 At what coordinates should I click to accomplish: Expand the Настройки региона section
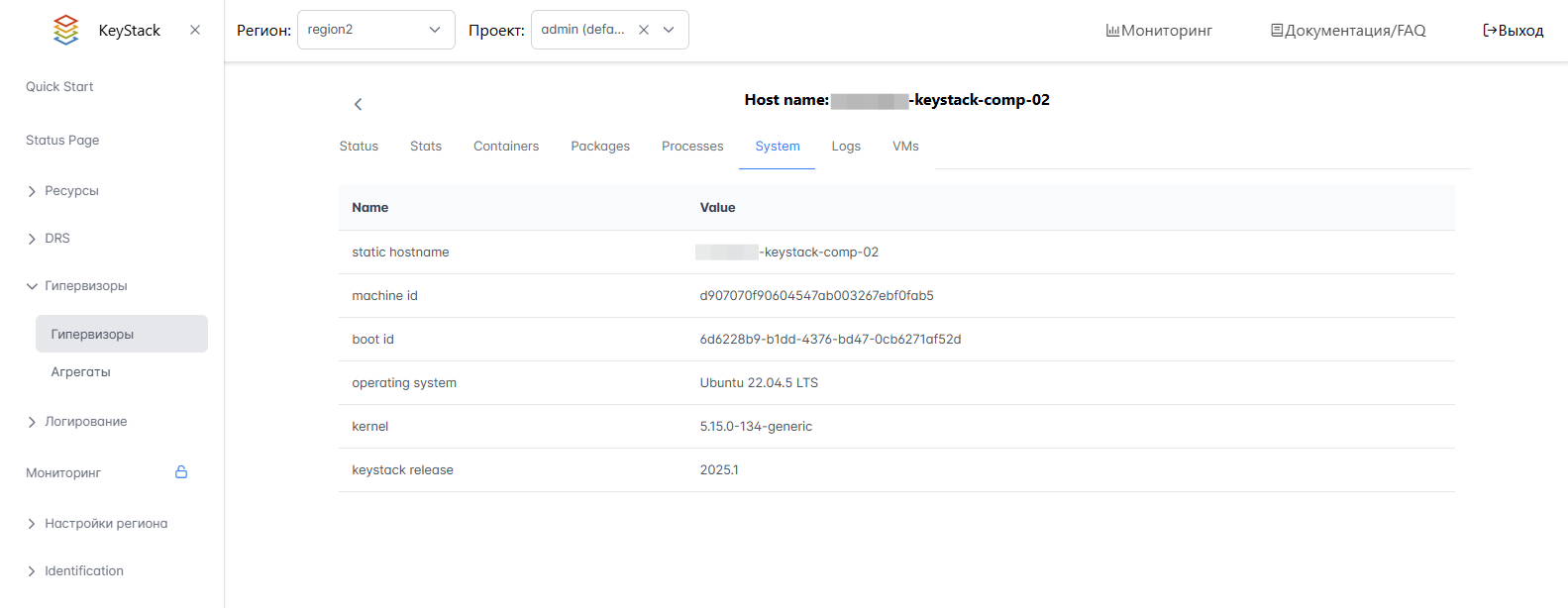tap(105, 524)
